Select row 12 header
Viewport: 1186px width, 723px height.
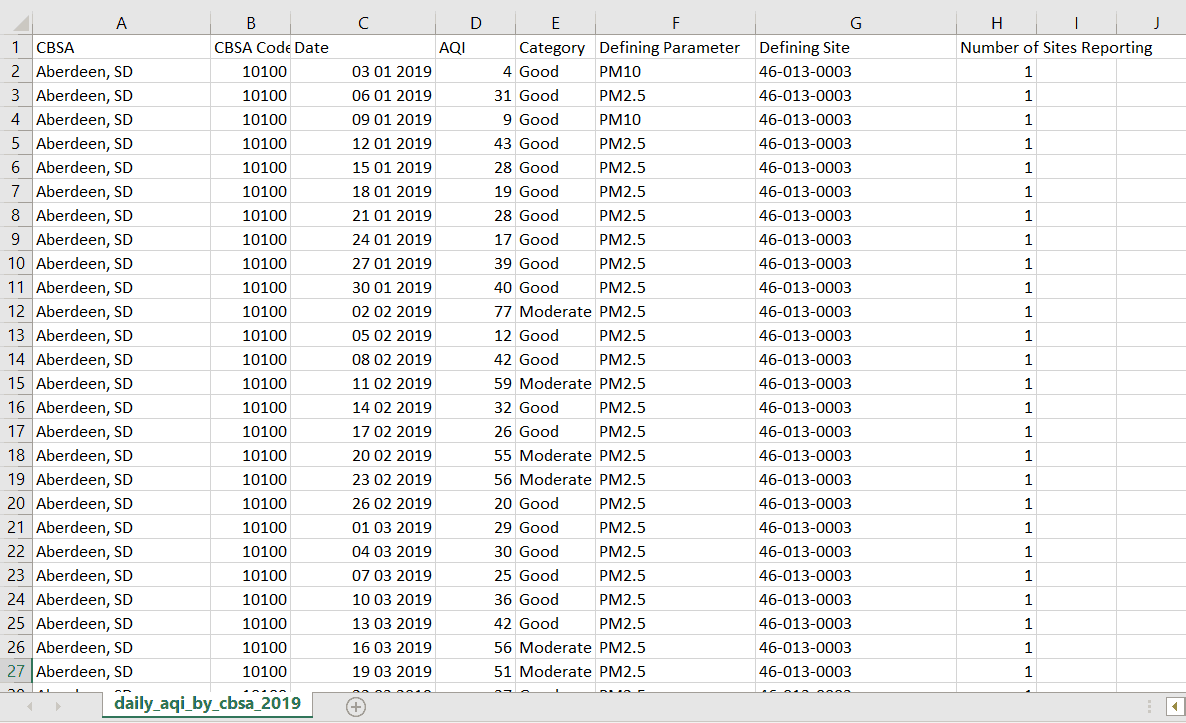tap(16, 311)
